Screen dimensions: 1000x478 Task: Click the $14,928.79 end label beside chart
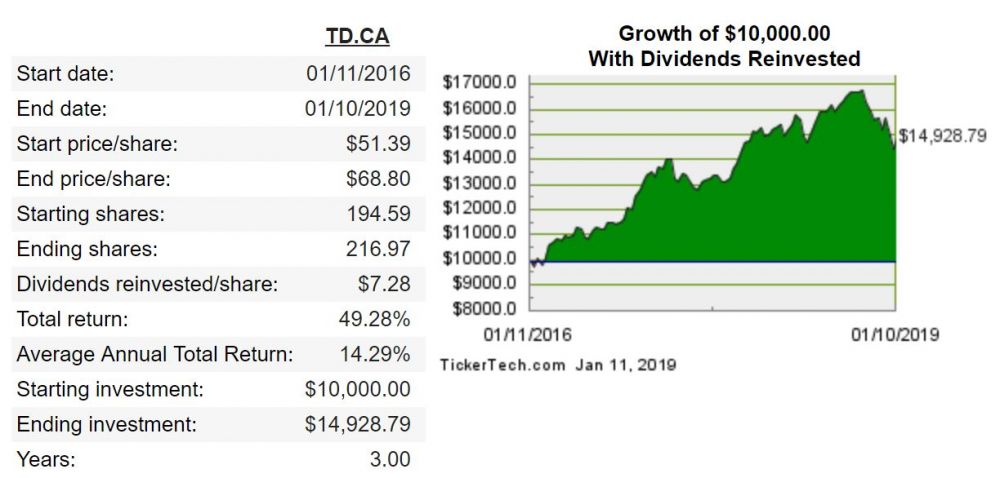click(943, 135)
